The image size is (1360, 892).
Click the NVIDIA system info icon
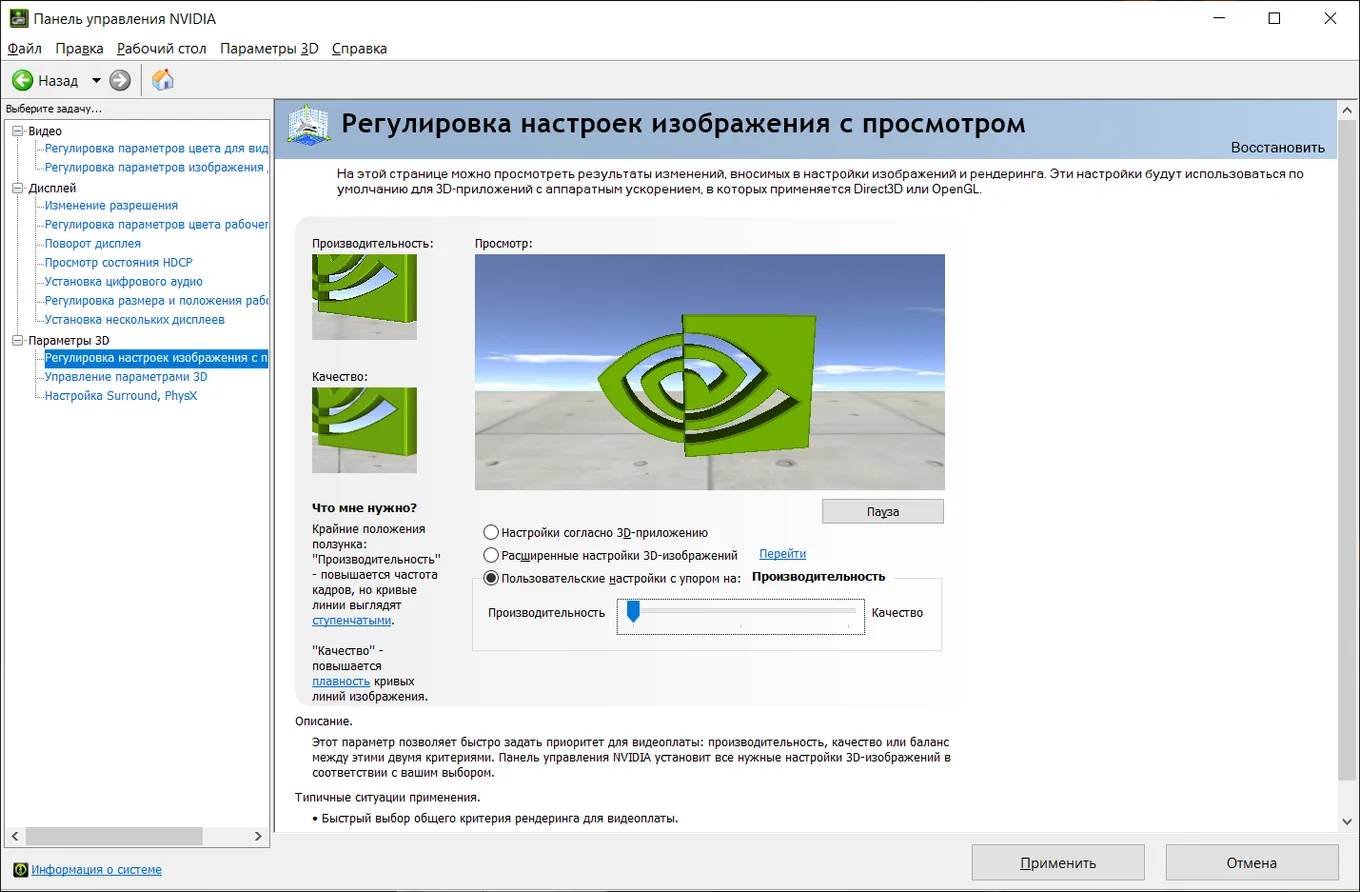pos(20,869)
